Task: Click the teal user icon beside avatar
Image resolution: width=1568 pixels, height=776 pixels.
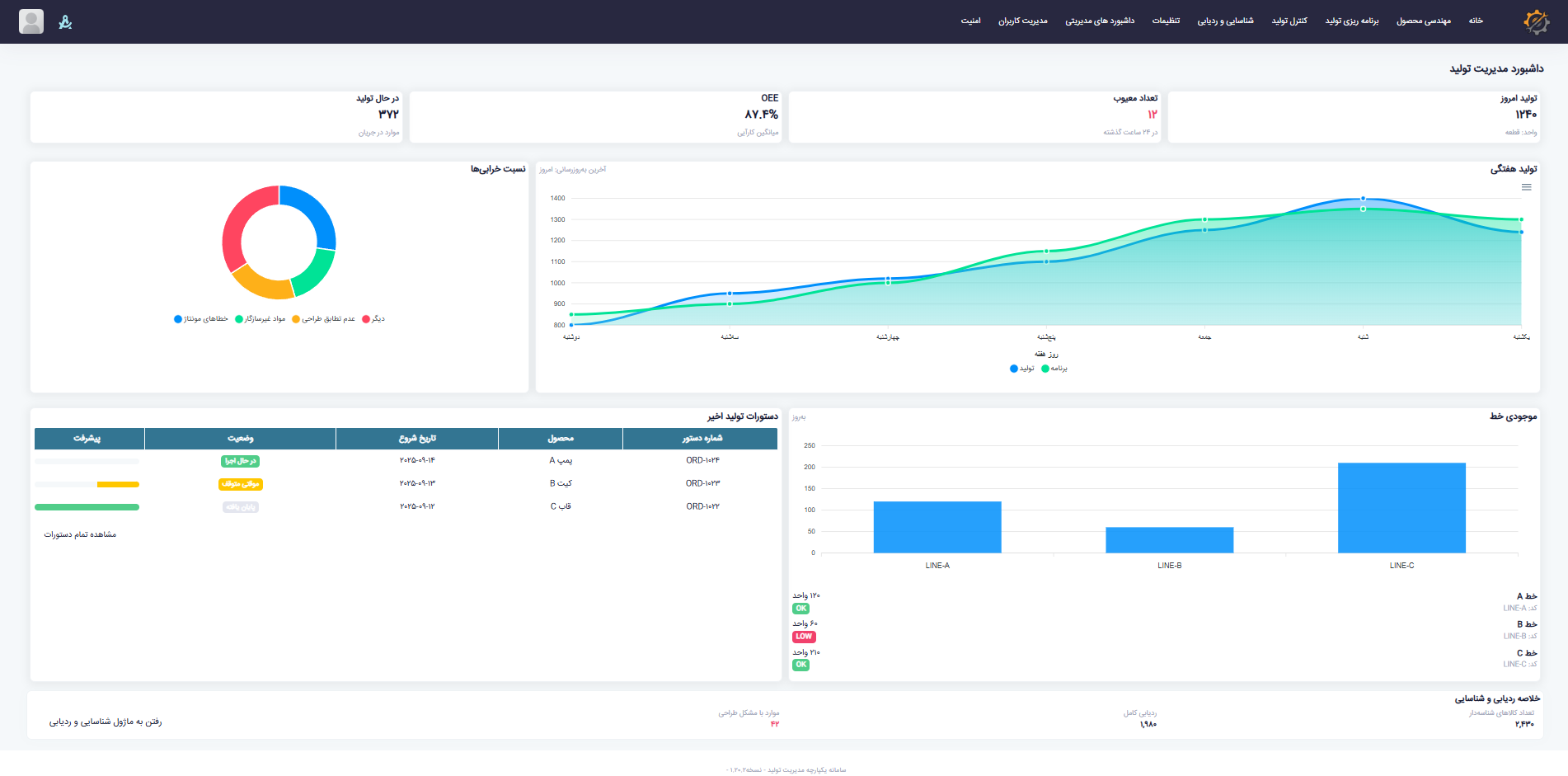Action: (x=66, y=22)
